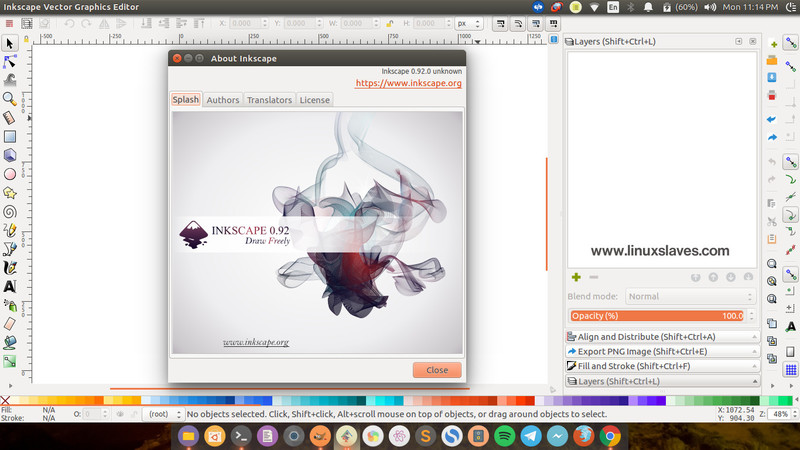Click the Layers panel close X button
This screenshot has width=800, height=450.
753,41
